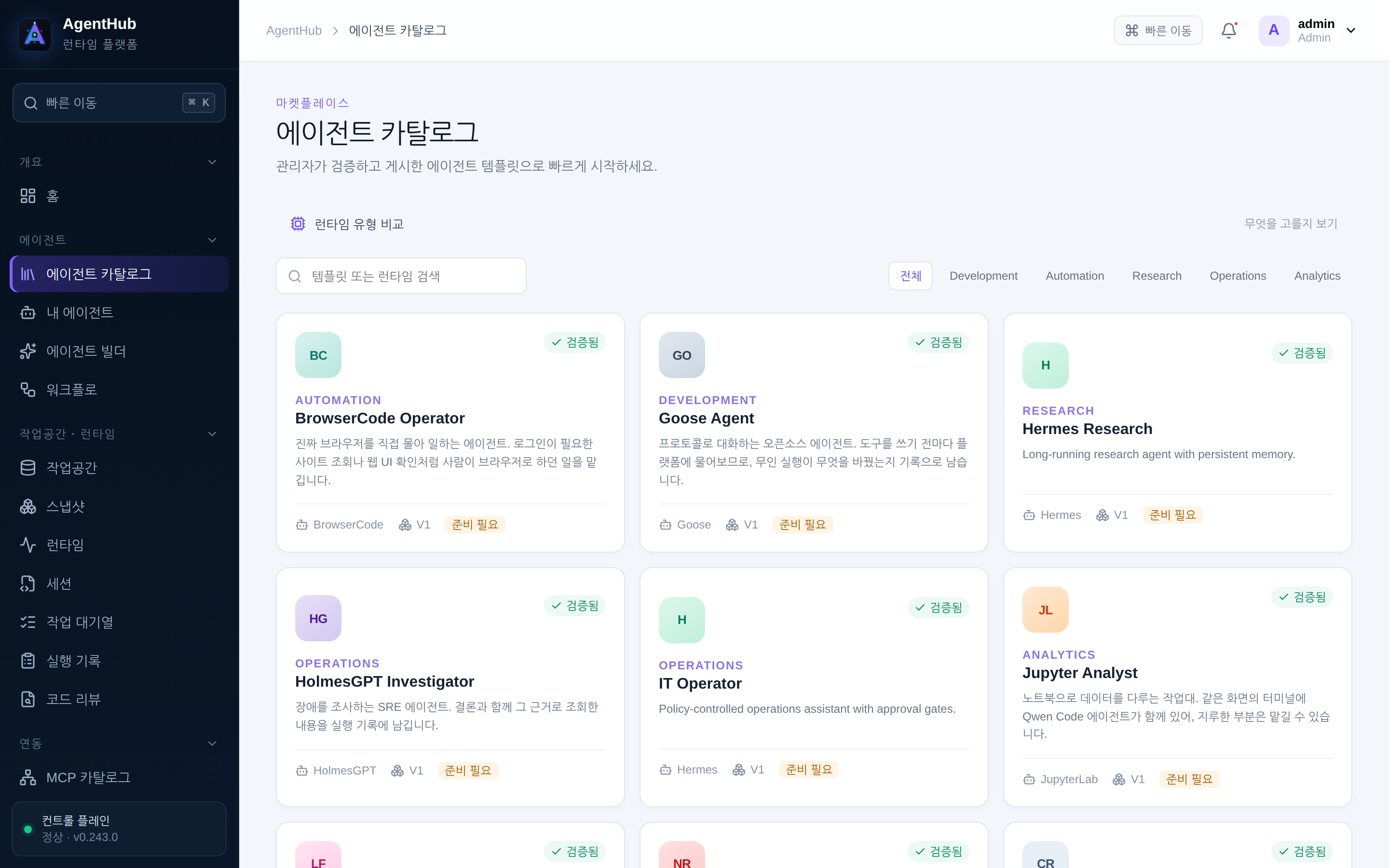Click the MCP 카탈로그 network icon
The height and width of the screenshot is (868, 1389).
click(28, 777)
